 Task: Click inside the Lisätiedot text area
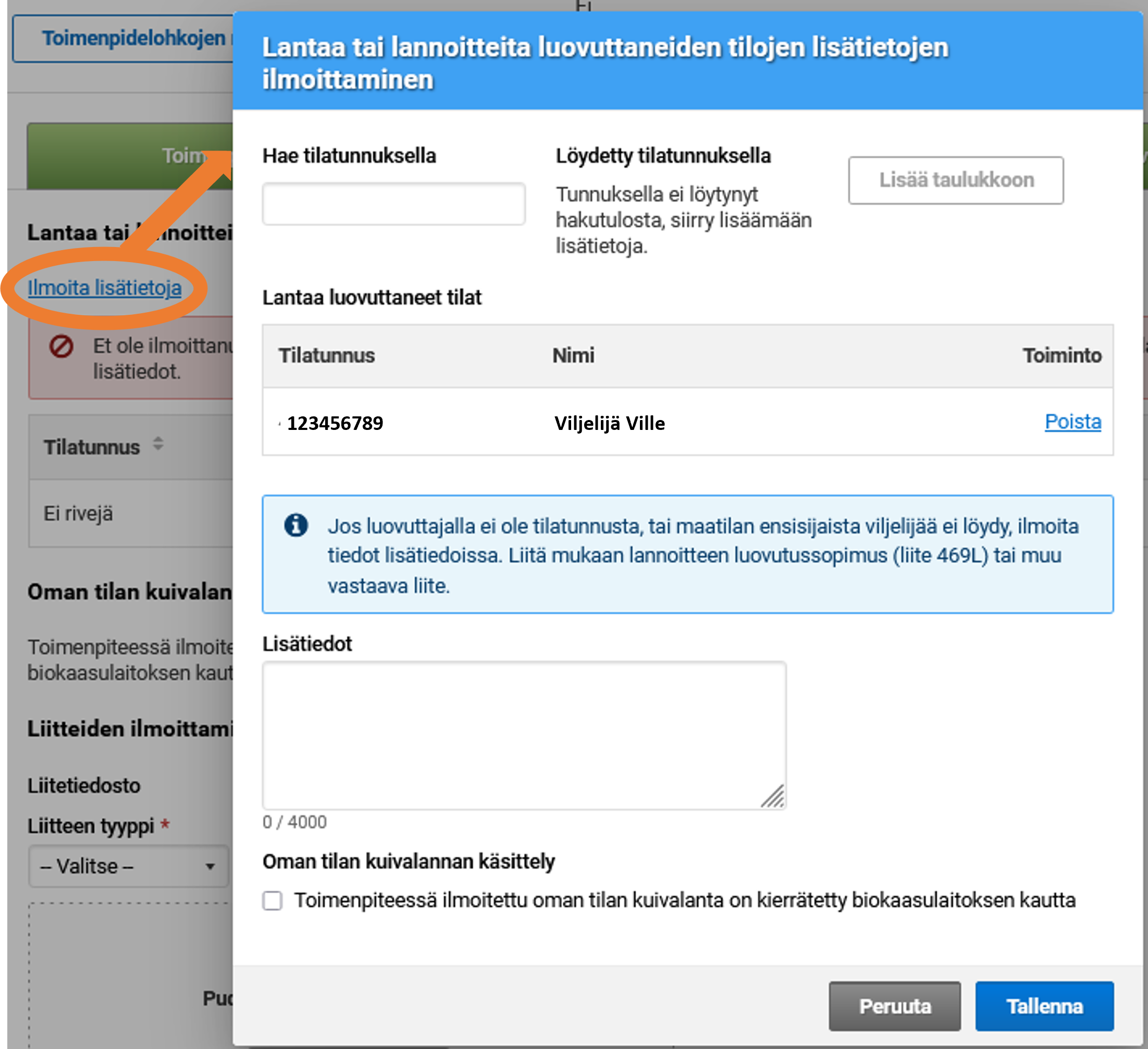pyautogui.click(x=524, y=735)
